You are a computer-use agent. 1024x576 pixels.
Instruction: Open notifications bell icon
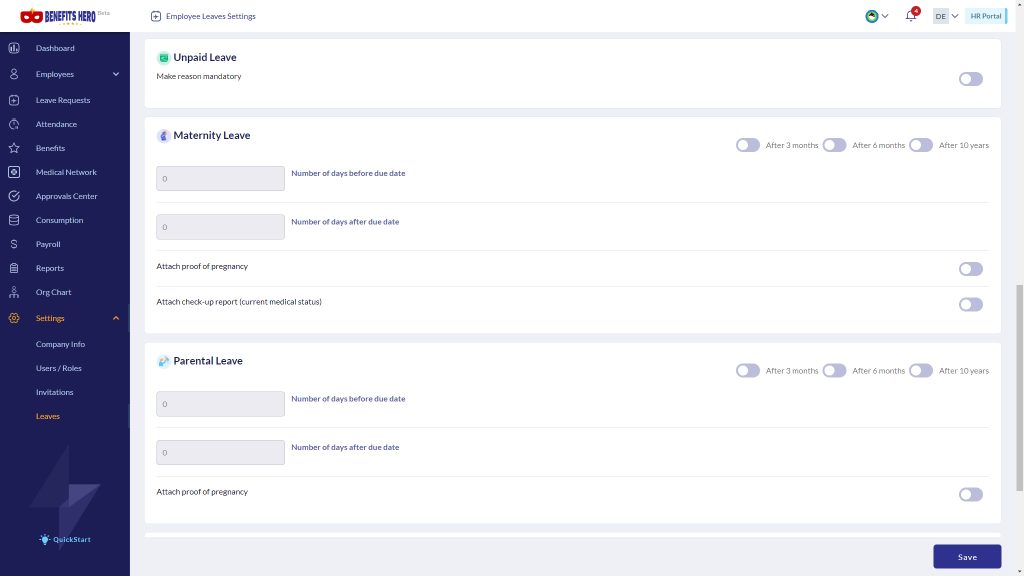click(911, 16)
